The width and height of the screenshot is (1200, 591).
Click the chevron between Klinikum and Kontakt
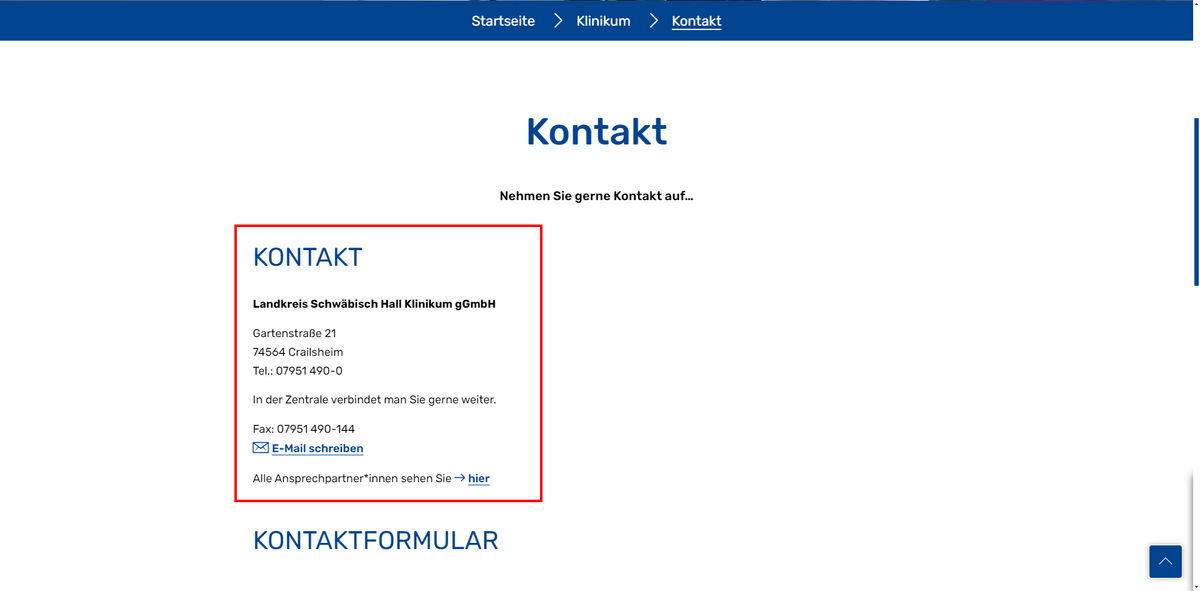(x=653, y=21)
